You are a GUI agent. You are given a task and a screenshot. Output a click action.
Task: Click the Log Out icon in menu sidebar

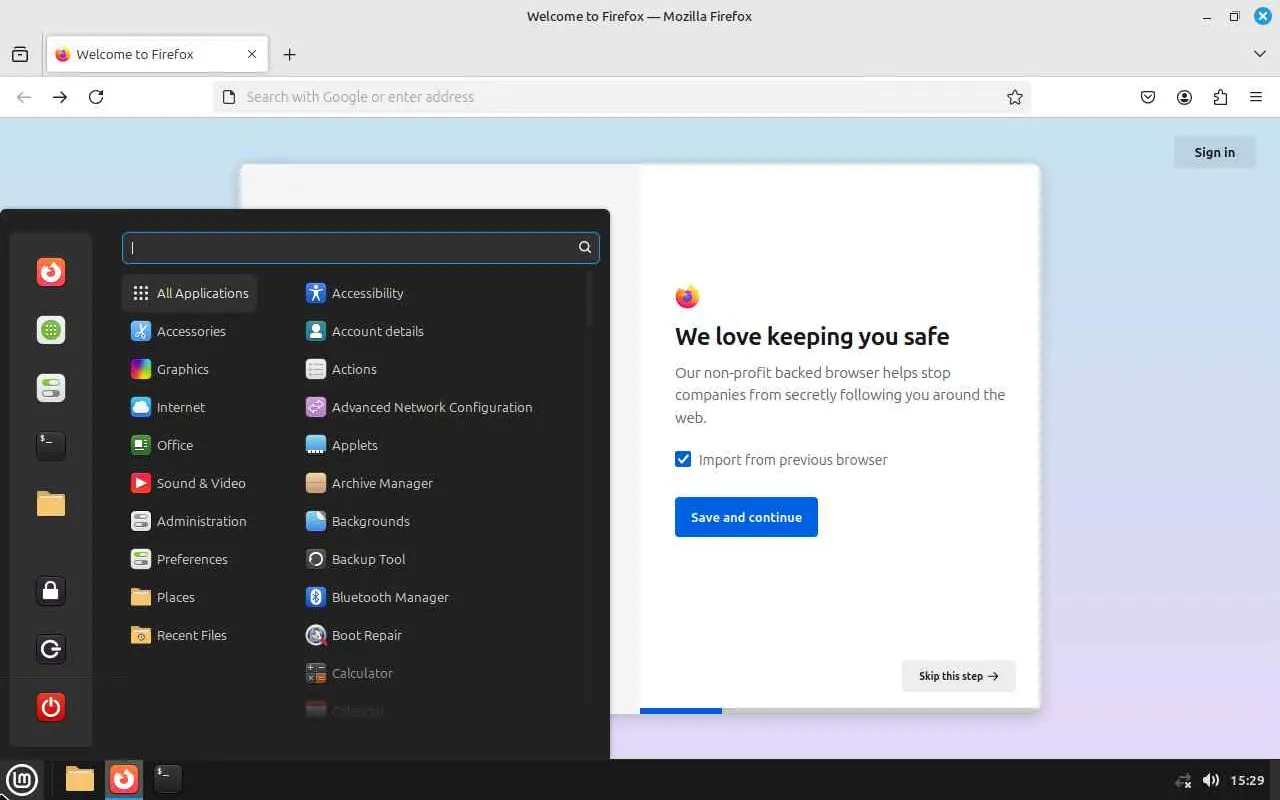pyautogui.click(x=51, y=649)
